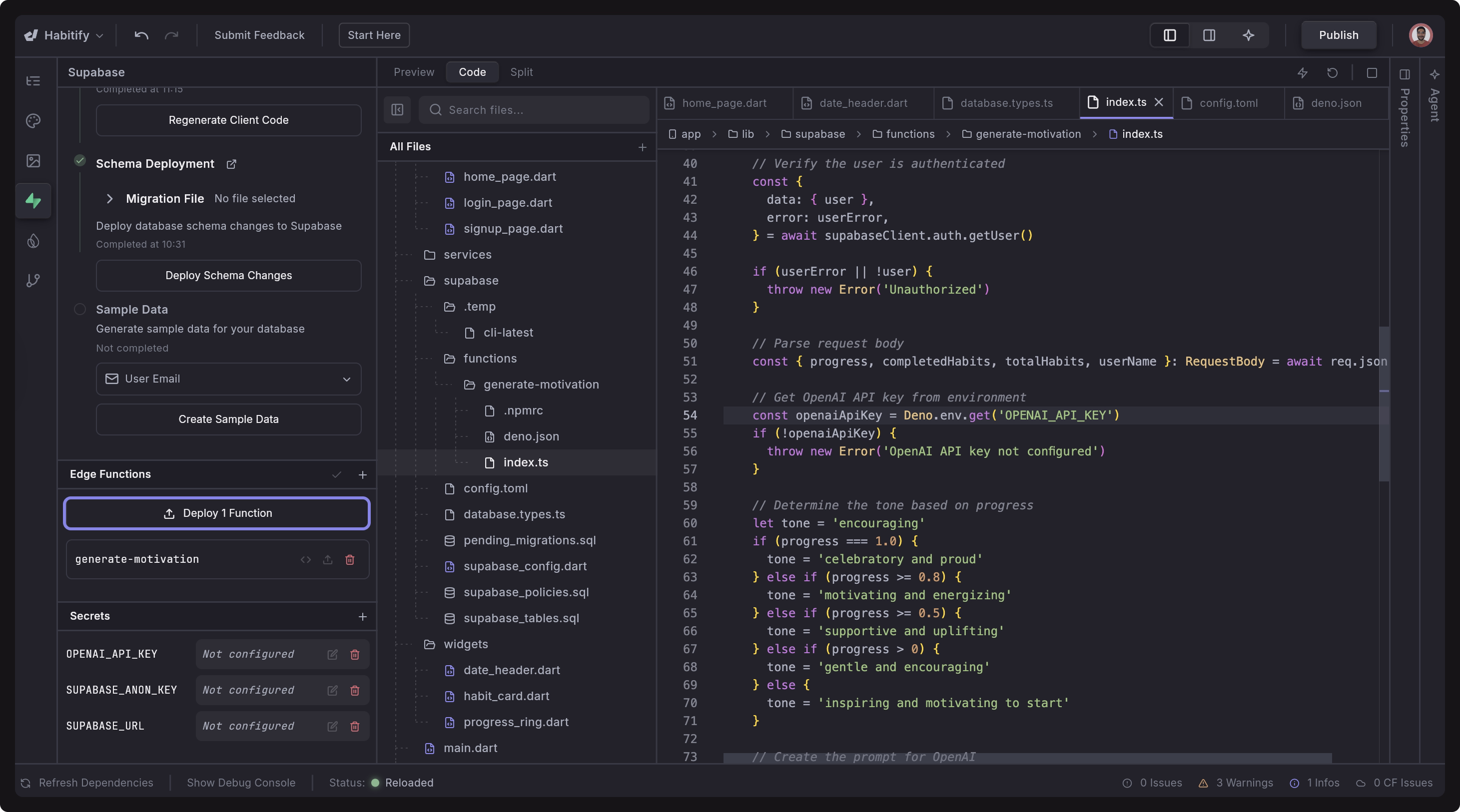
Task: Click the Deploy Schema Changes button
Action: tap(228, 275)
